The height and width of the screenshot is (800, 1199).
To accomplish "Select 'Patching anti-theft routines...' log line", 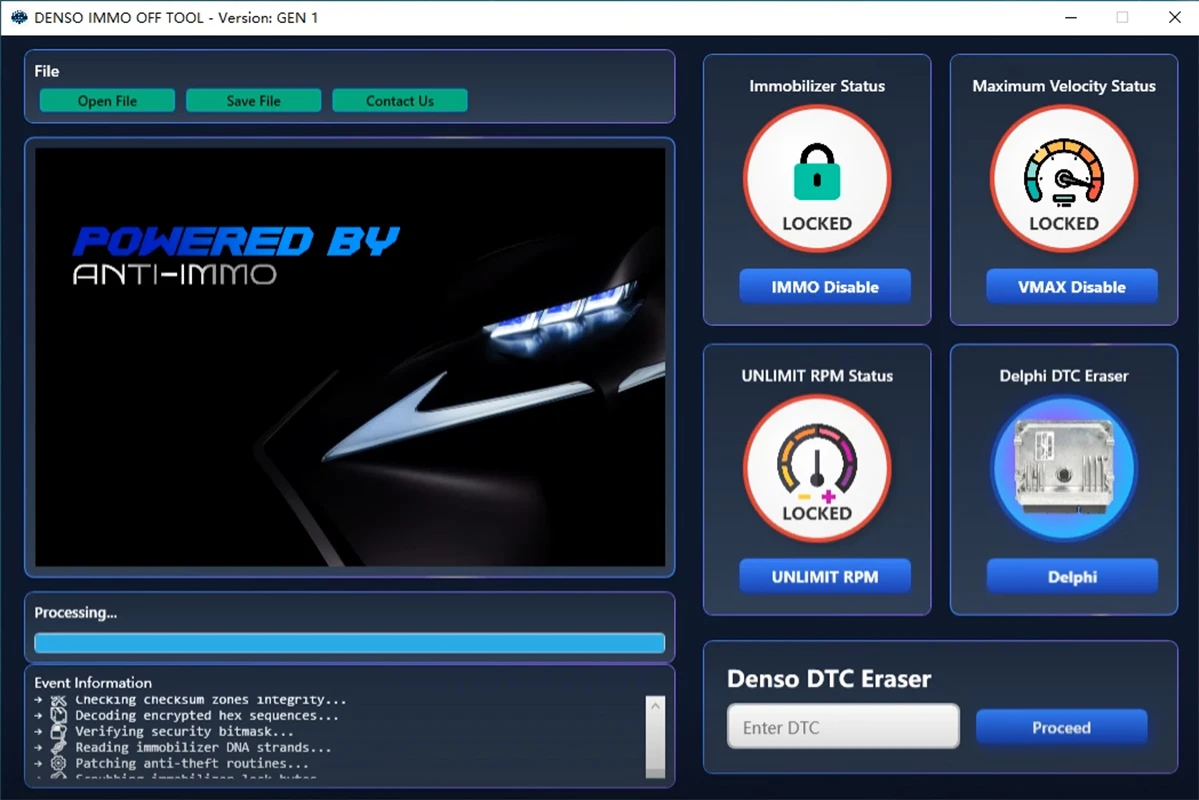I will [x=191, y=763].
